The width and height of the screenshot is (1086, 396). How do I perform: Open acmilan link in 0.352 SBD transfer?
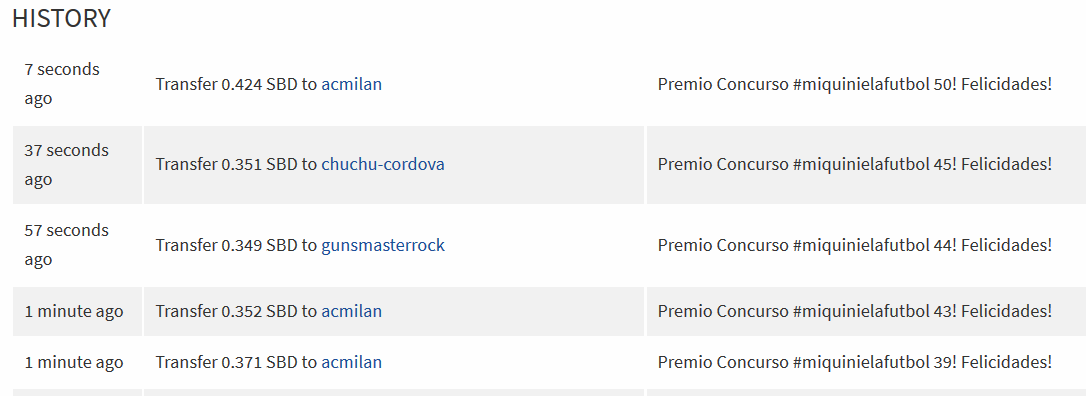[351, 312]
